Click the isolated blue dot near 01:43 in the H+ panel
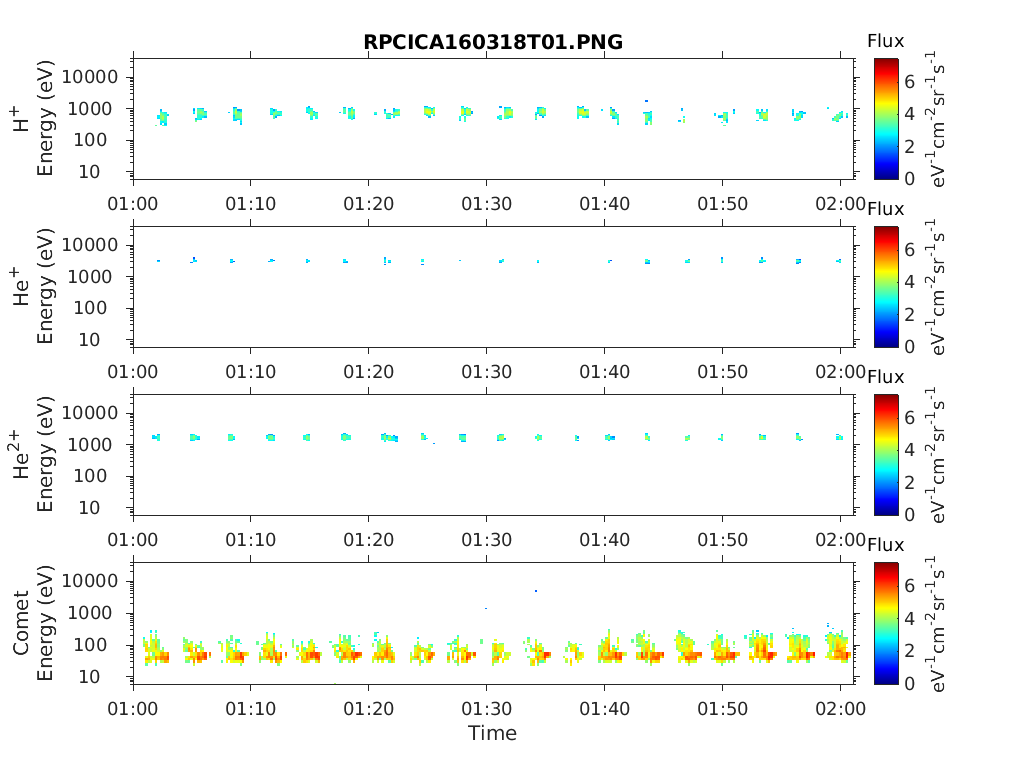The height and width of the screenshot is (768, 1024). 647,101
